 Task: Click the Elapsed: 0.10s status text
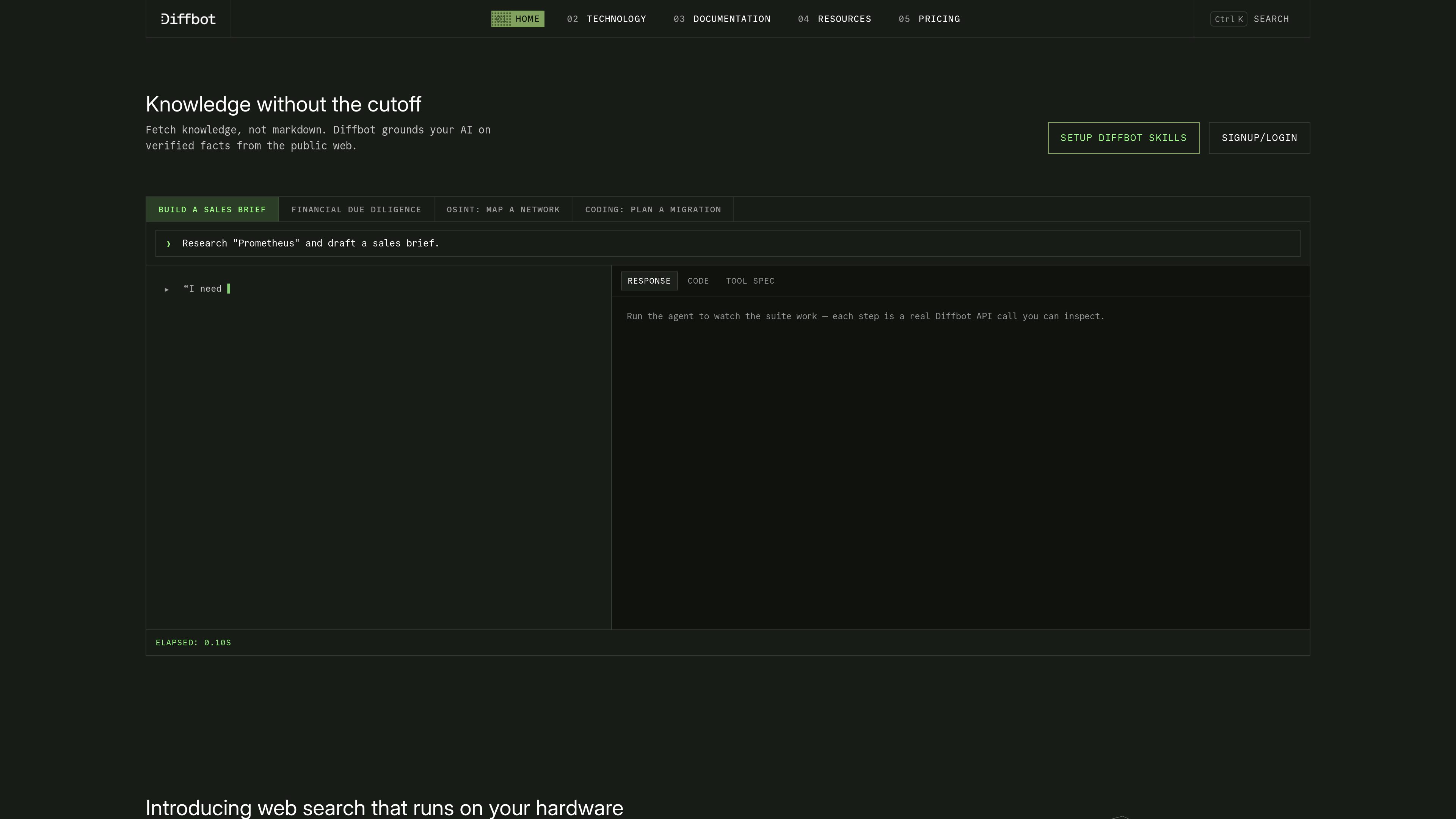coord(193,643)
